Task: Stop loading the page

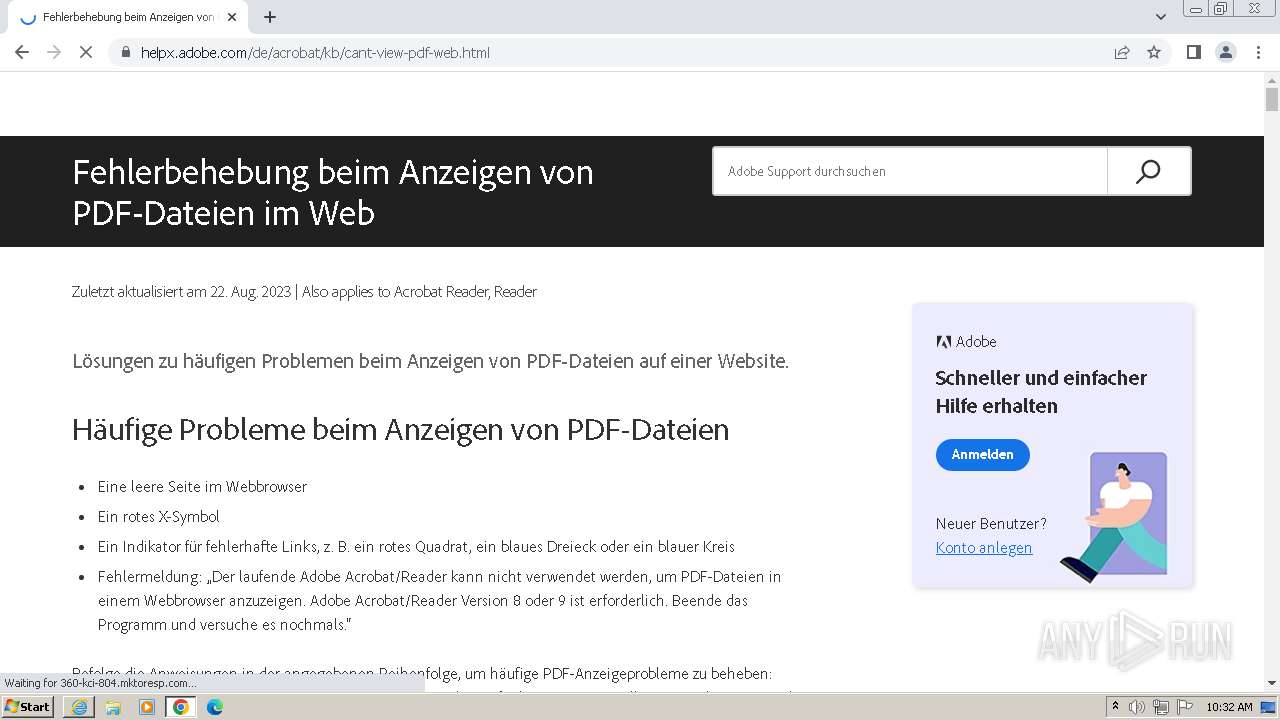Action: pyautogui.click(x=86, y=52)
